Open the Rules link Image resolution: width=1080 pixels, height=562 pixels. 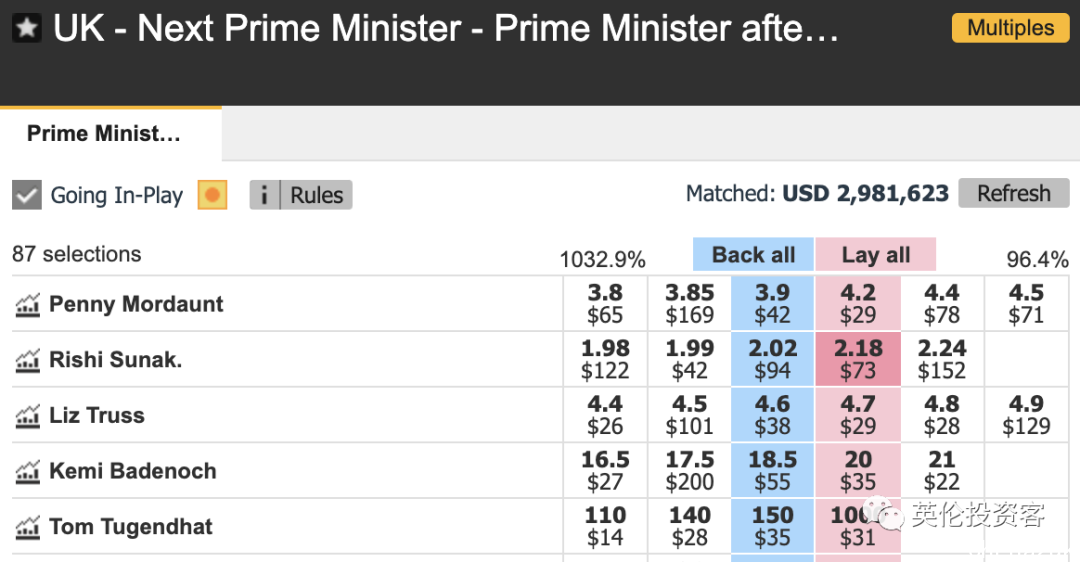316,195
